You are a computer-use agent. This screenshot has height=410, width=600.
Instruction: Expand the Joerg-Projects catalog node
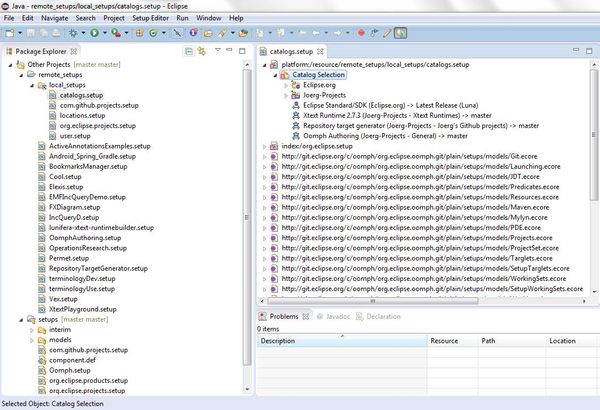(286, 95)
